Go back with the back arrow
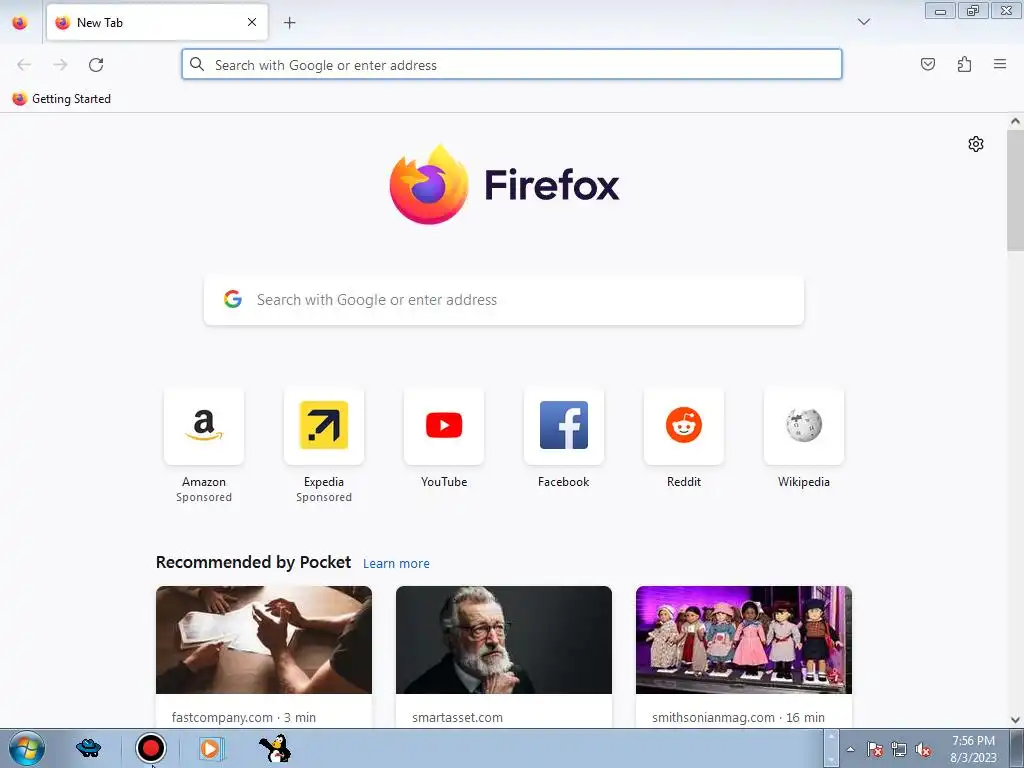 click(x=24, y=65)
